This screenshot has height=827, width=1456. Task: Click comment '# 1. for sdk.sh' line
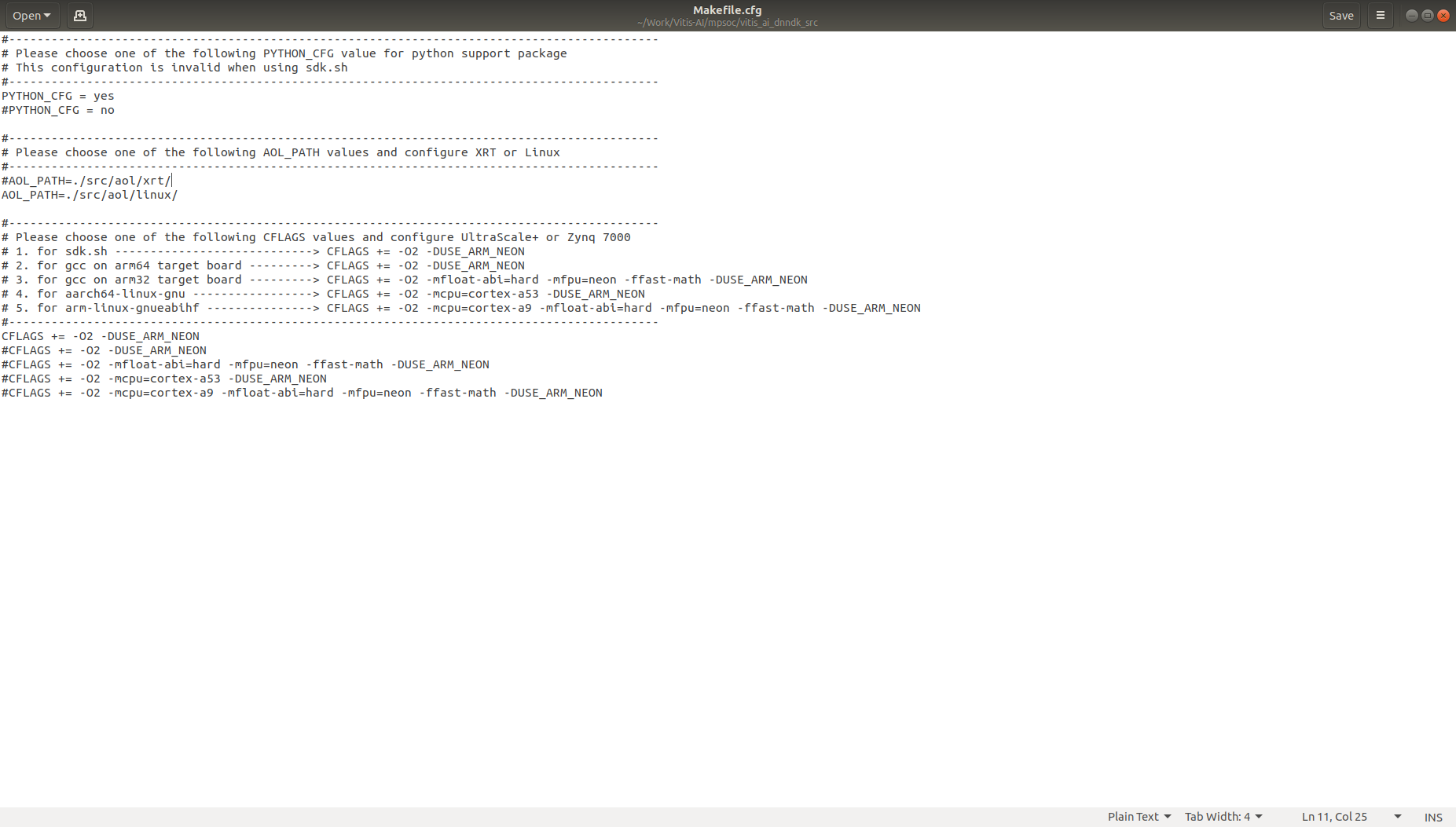(x=263, y=251)
